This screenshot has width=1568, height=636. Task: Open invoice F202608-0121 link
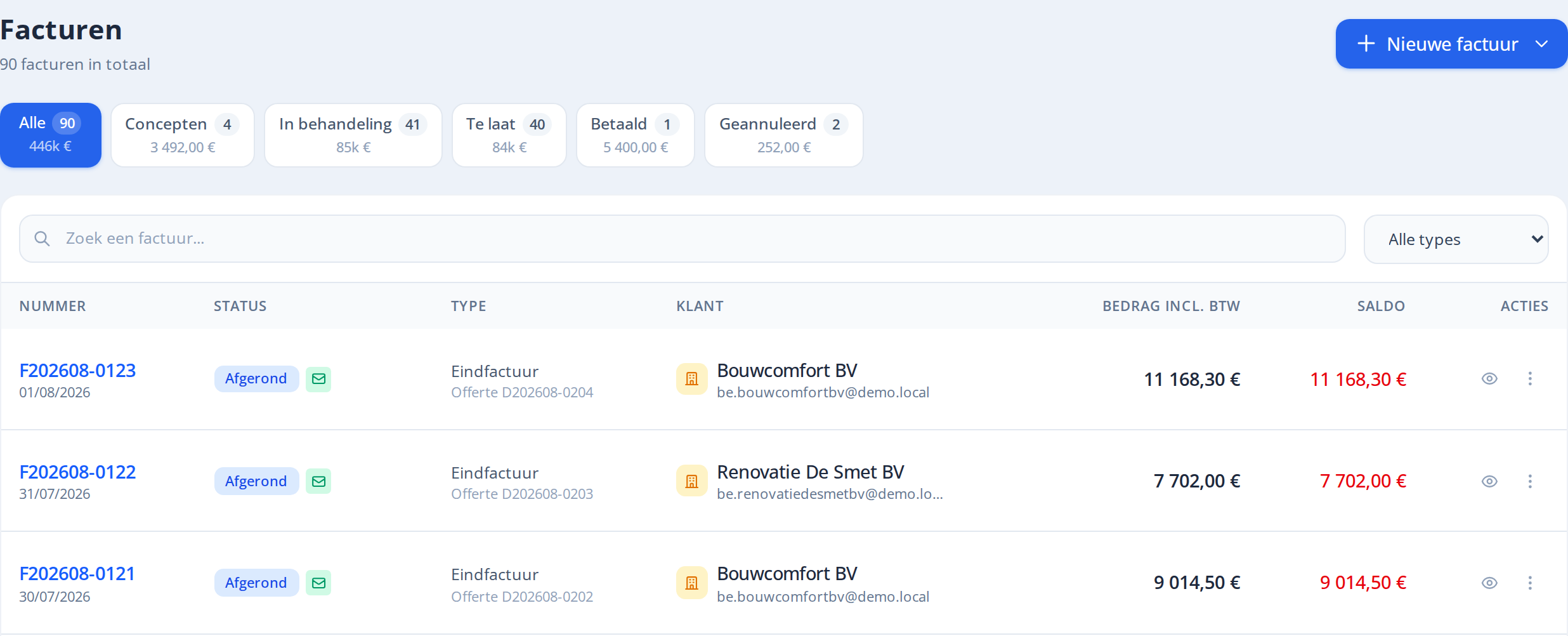point(77,574)
